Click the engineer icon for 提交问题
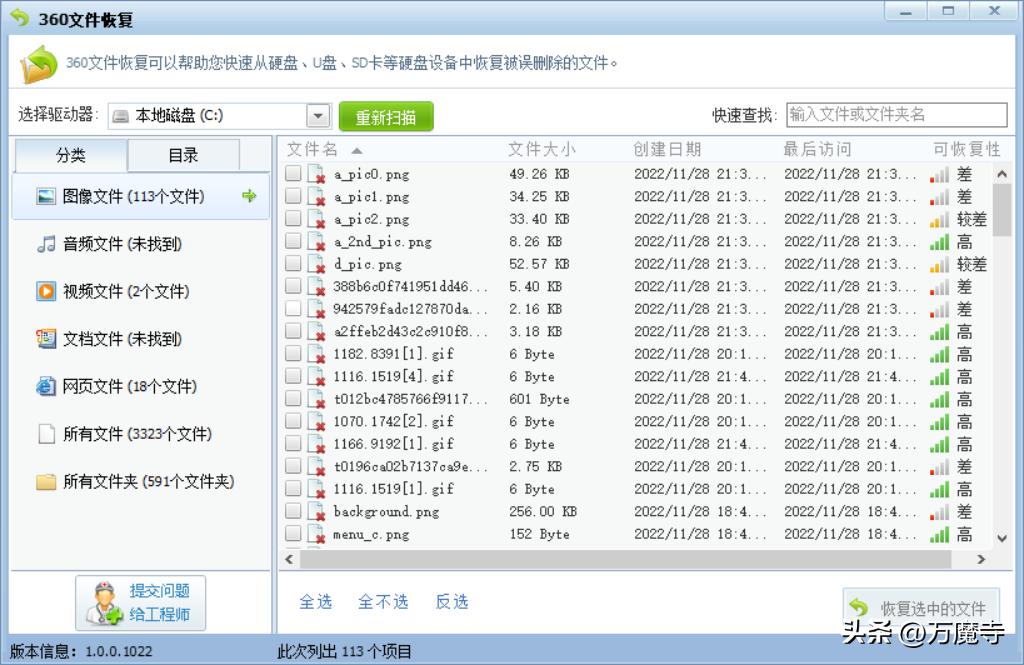Screen dimensions: 1024x665 [103, 601]
